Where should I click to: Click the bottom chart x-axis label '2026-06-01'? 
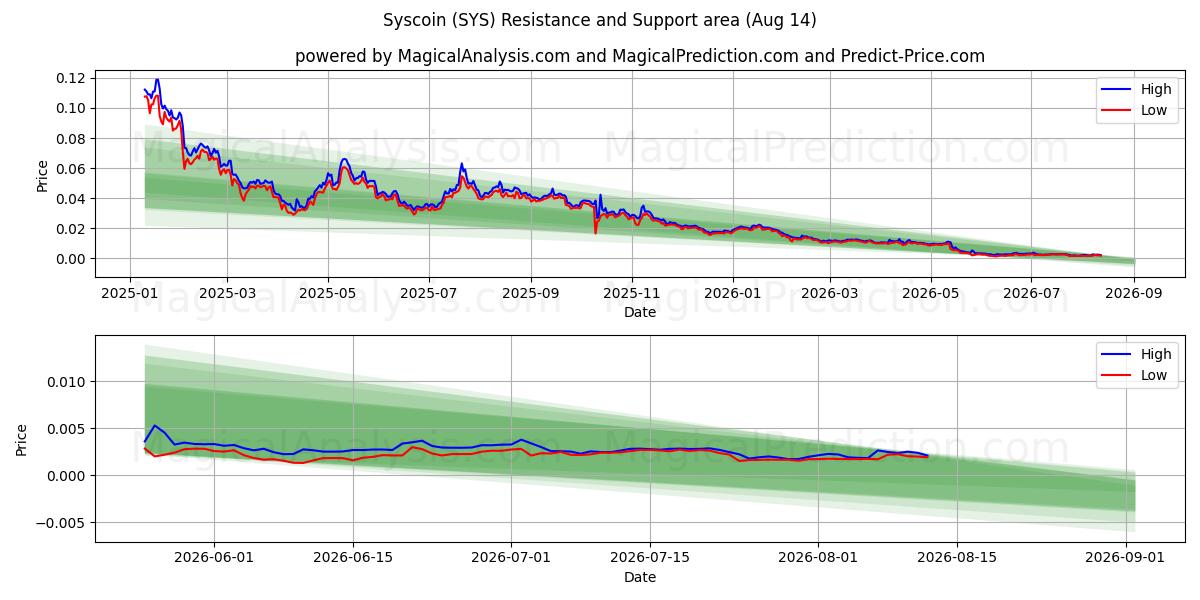pyautogui.click(x=212, y=559)
